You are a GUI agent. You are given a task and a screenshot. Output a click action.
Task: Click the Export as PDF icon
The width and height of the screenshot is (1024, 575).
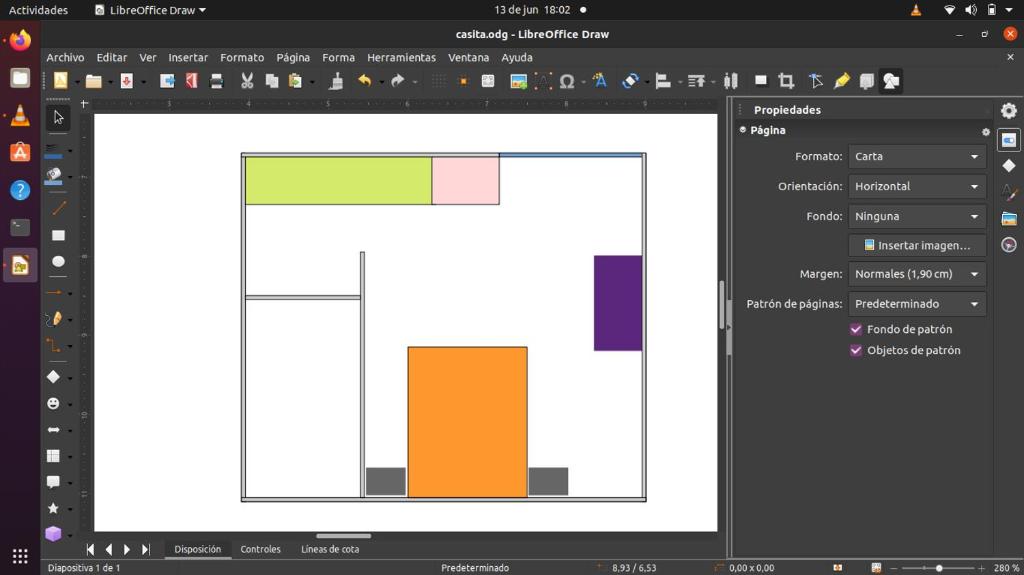point(191,81)
